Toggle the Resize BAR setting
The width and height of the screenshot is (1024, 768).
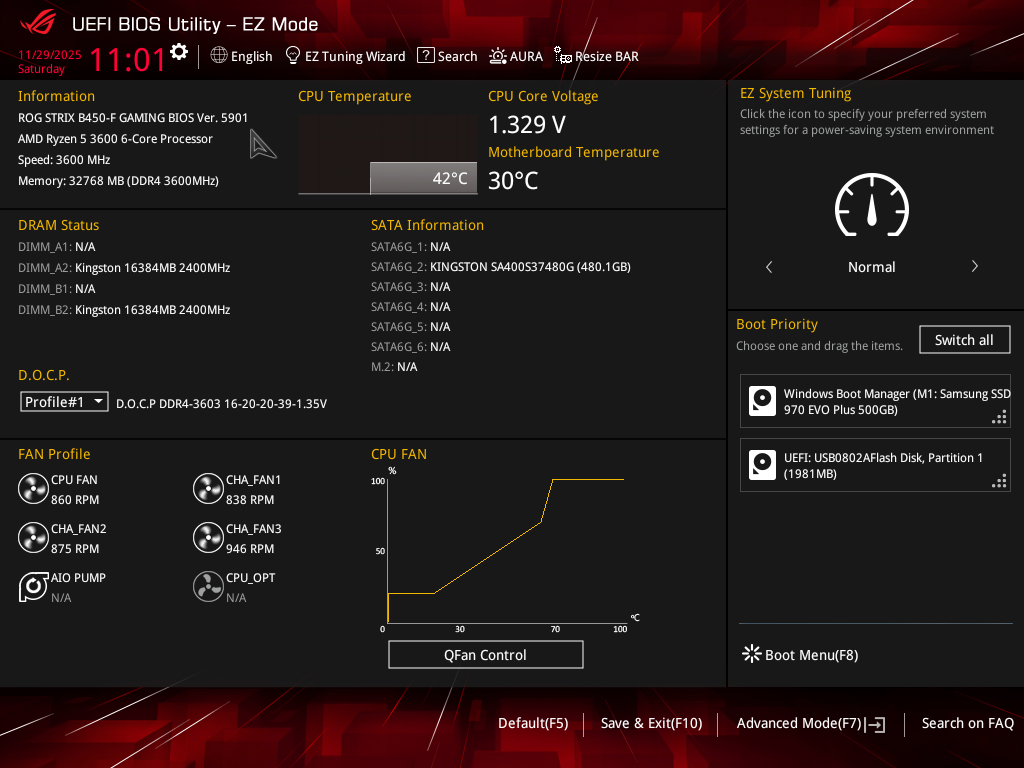(x=597, y=56)
